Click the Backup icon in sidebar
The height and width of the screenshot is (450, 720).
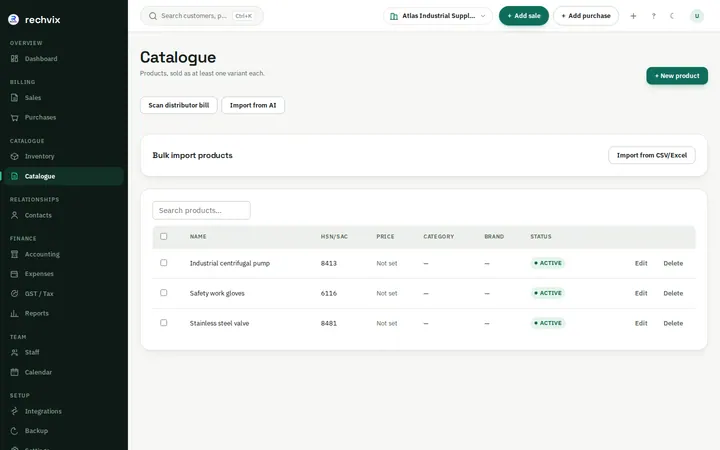[15, 431]
